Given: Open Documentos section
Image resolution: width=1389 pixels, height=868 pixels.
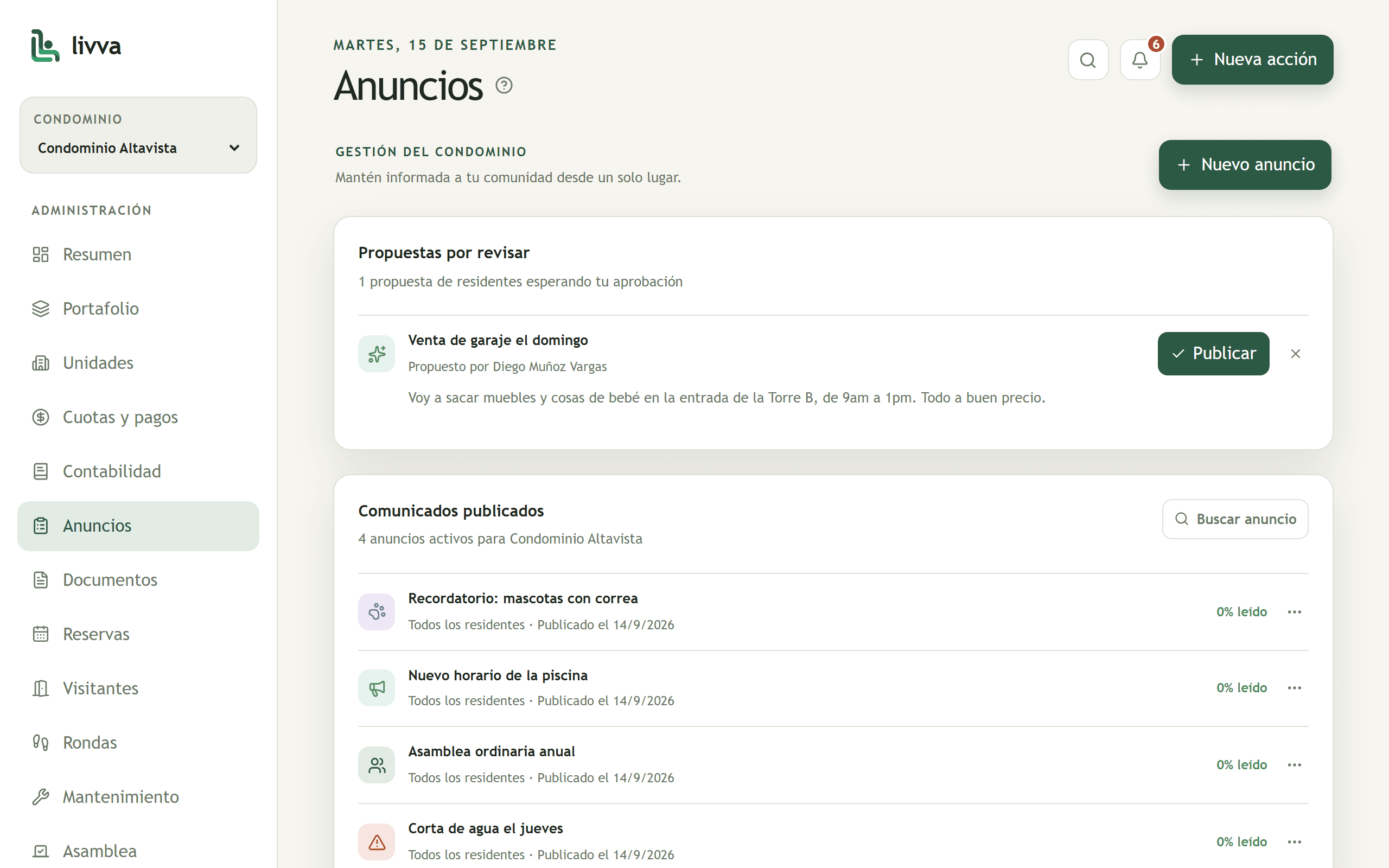Looking at the screenshot, I should pos(138,580).
